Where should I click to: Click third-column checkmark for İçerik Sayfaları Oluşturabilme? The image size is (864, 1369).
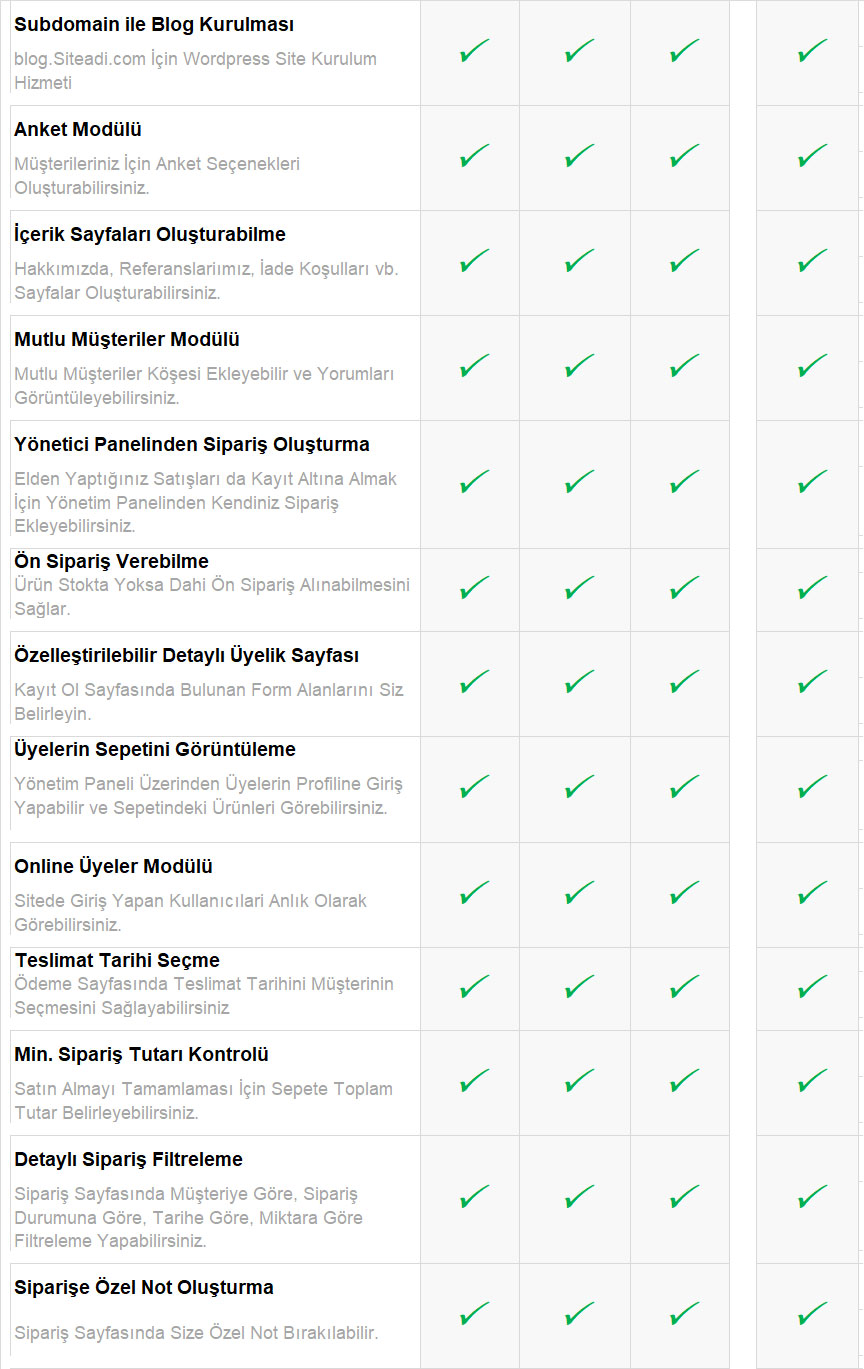(684, 262)
